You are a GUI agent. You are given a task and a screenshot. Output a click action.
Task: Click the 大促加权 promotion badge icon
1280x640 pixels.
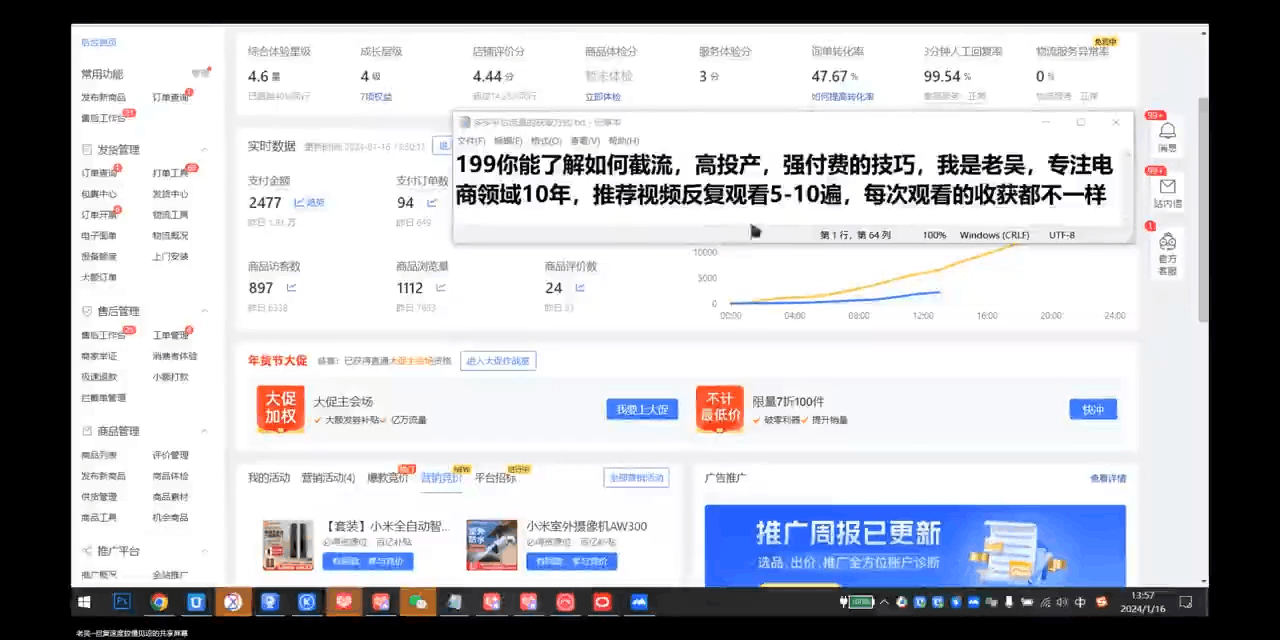point(280,409)
